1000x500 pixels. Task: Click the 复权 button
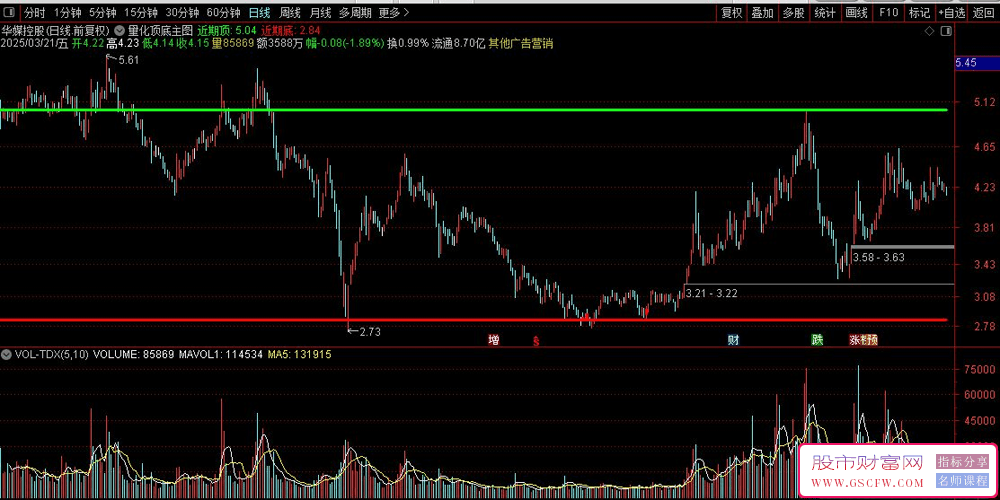click(x=732, y=12)
